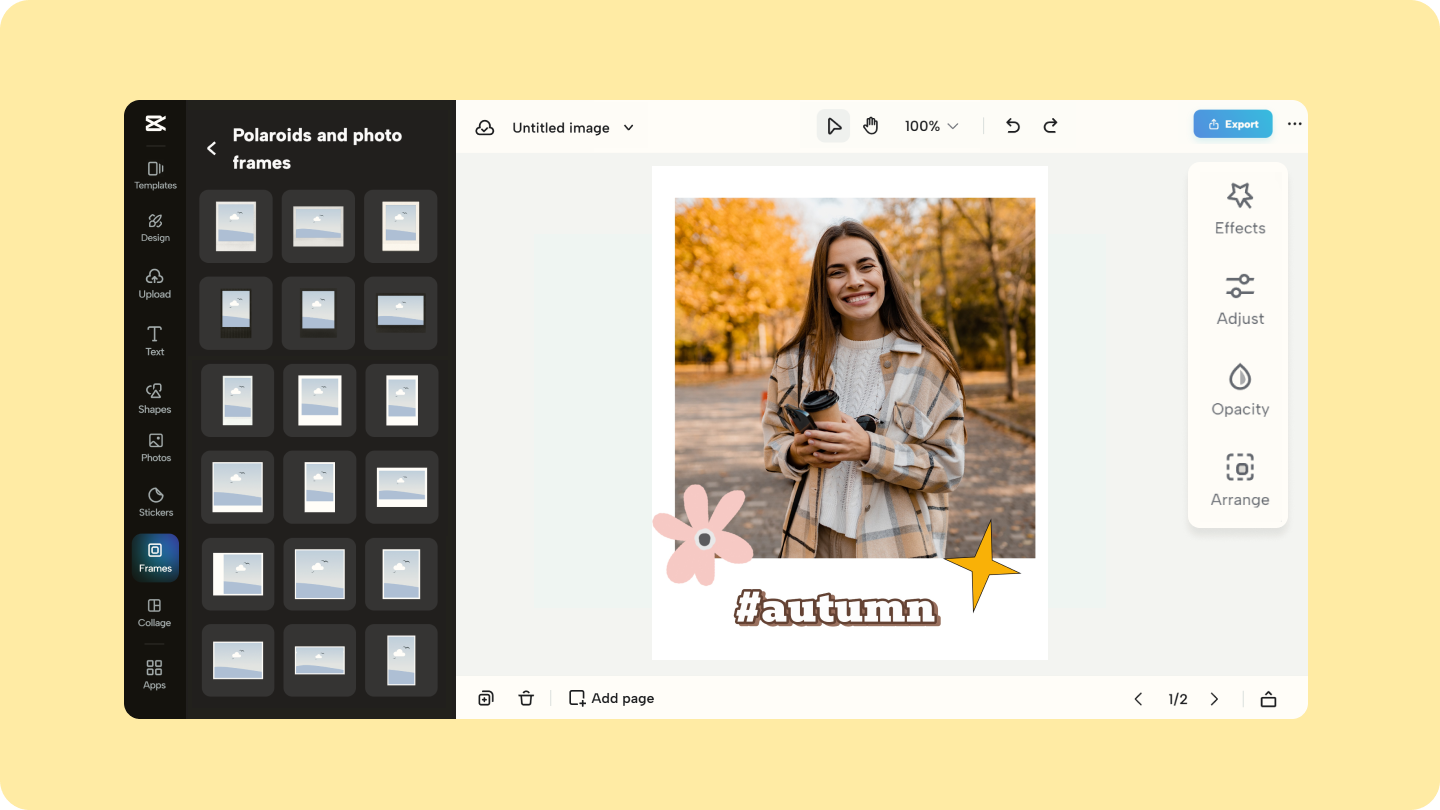The image size is (1440, 810).
Task: Switch to the Frames section
Action: [x=155, y=557]
